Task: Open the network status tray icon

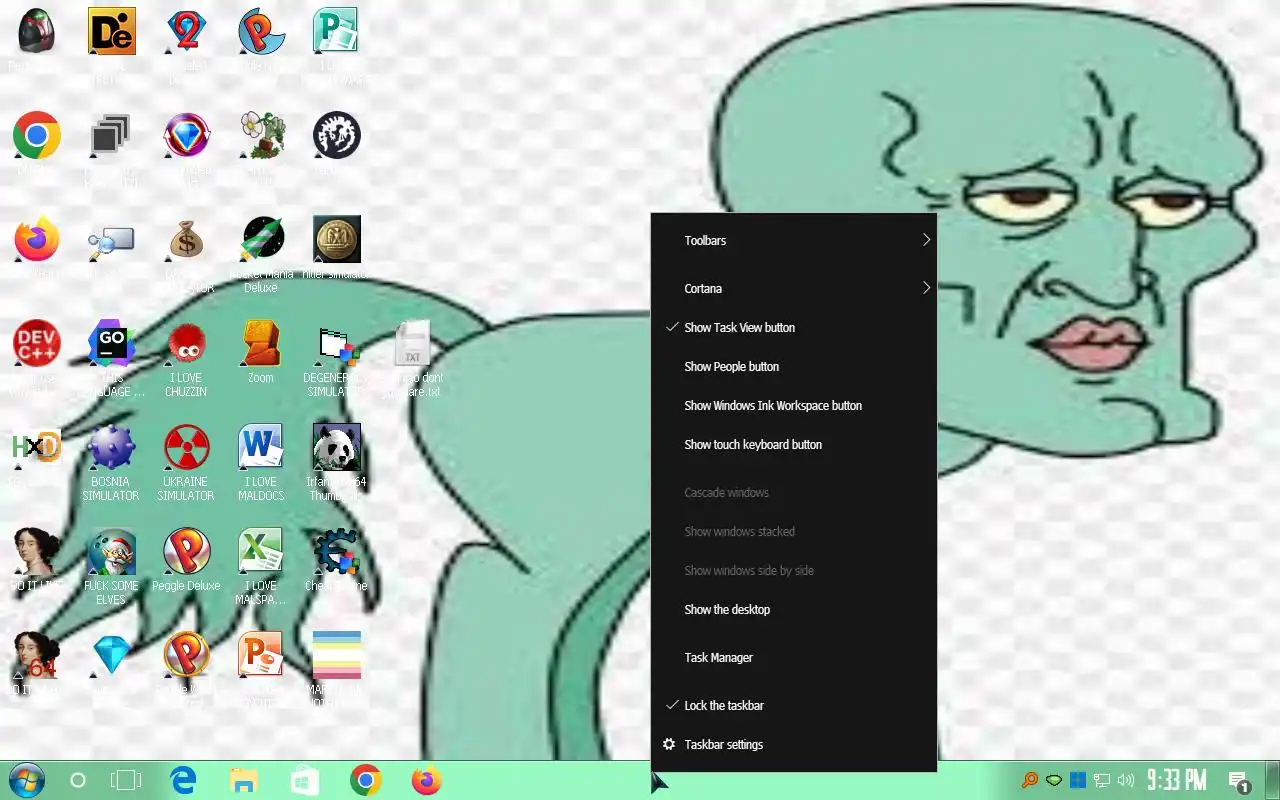Action: pos(1102,780)
